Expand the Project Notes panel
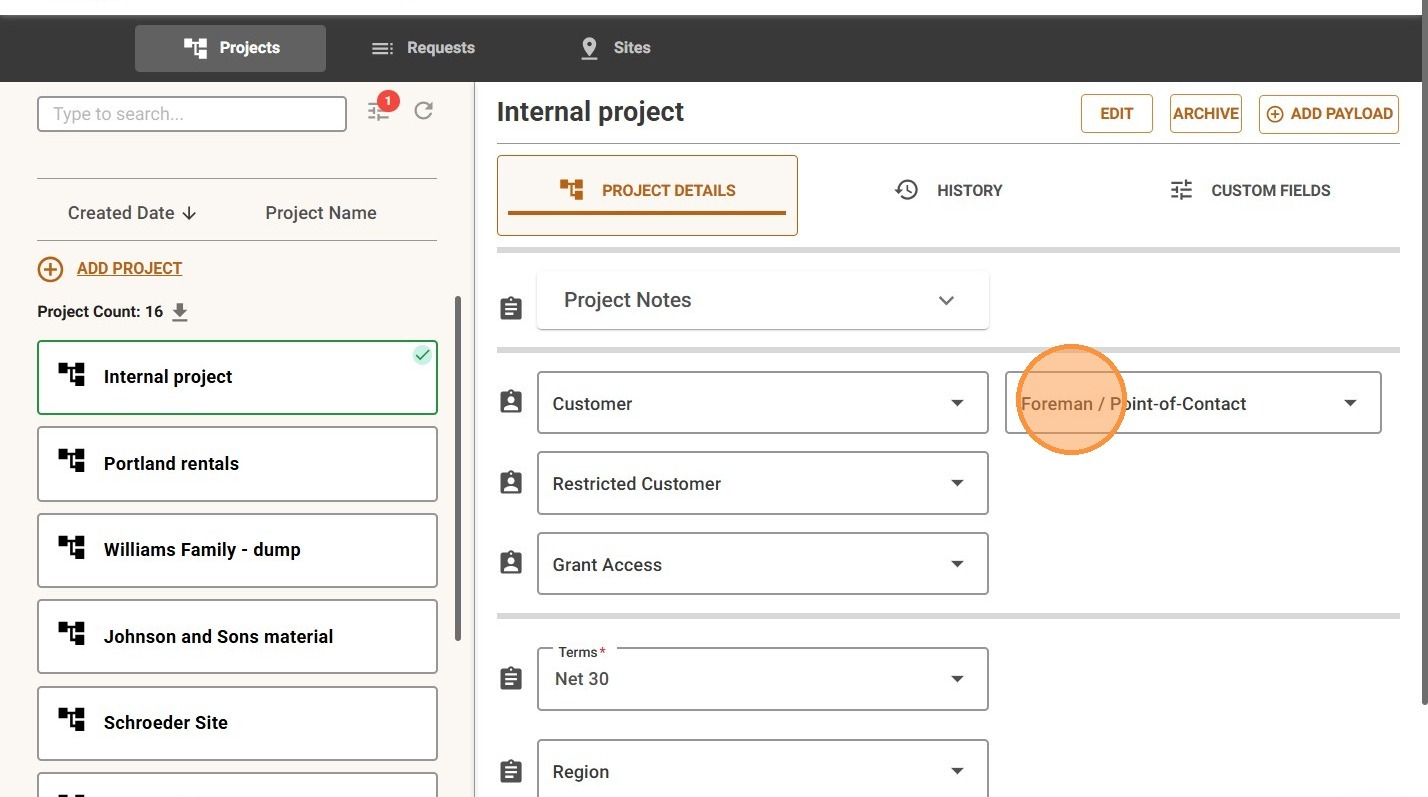Image resolution: width=1428 pixels, height=797 pixels. 763,300
